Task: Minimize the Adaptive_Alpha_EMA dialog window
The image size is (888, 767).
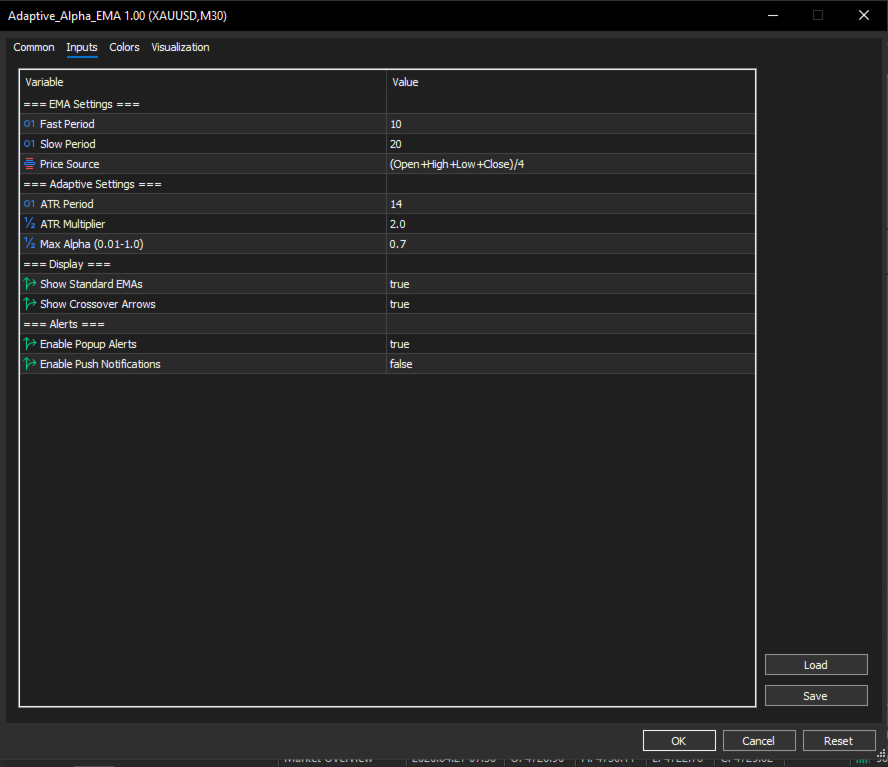Action: coord(773,15)
